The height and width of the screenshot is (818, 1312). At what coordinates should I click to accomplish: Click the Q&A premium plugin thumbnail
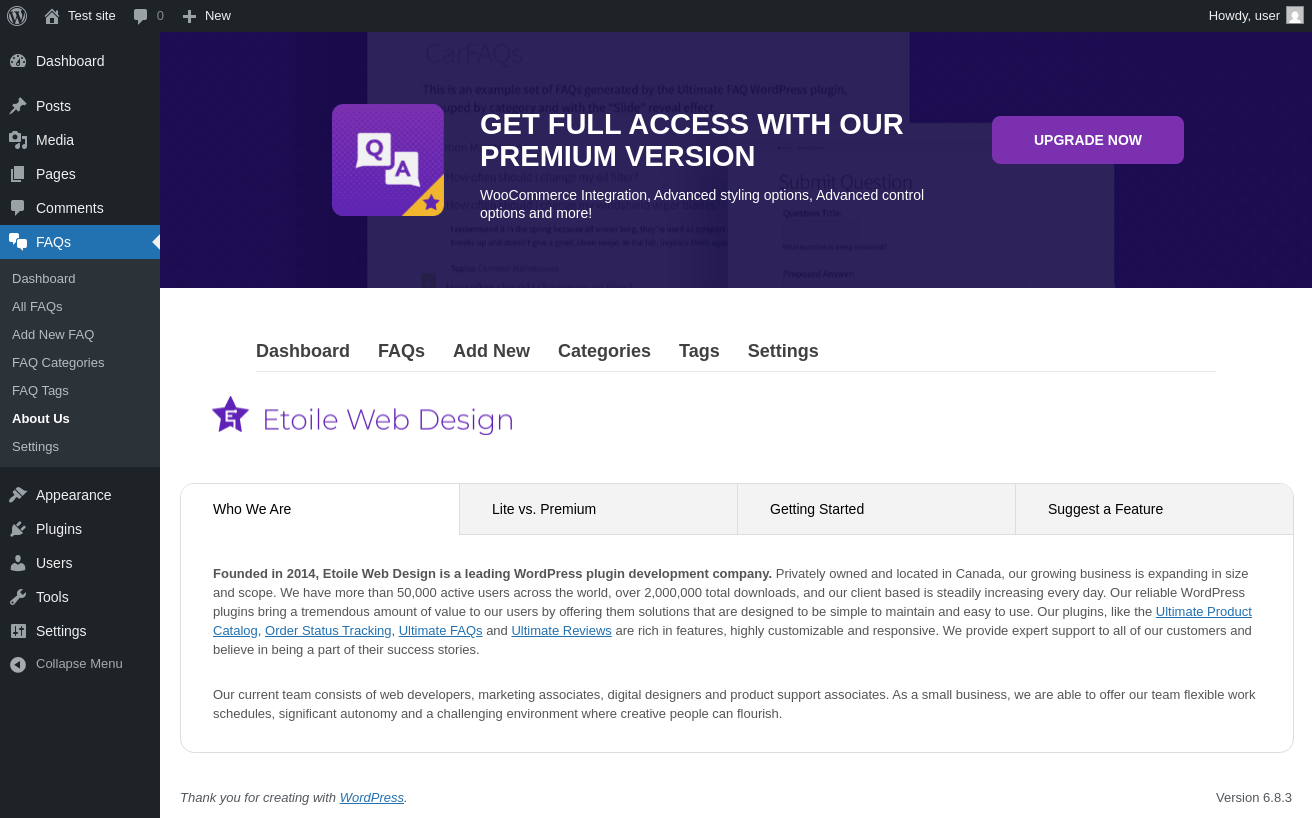(388, 160)
